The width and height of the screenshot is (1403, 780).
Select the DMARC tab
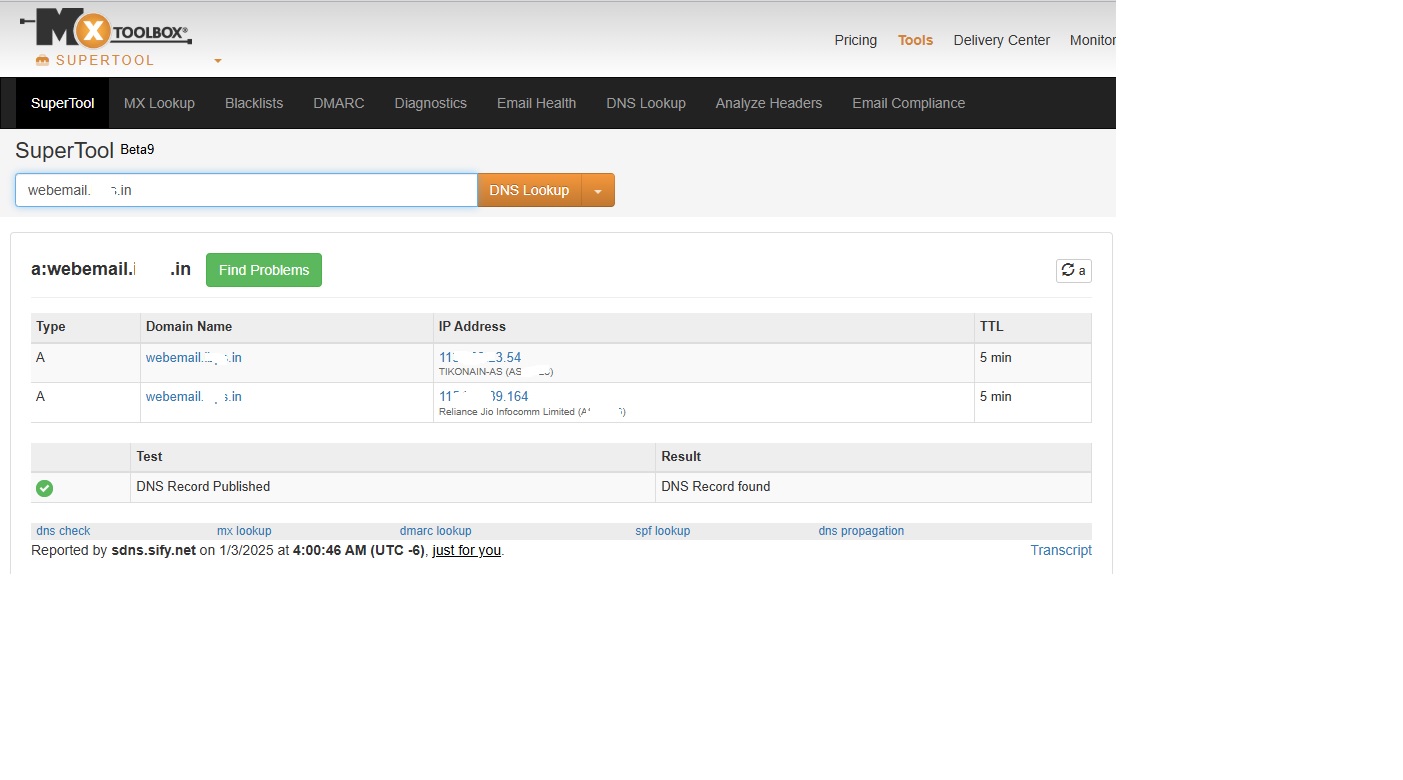click(338, 102)
